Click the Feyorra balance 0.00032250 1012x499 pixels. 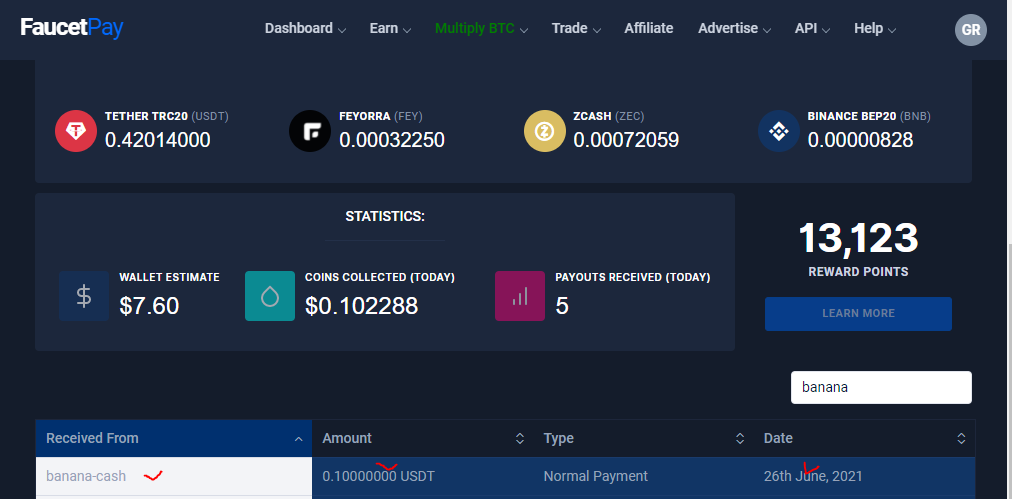pos(392,140)
